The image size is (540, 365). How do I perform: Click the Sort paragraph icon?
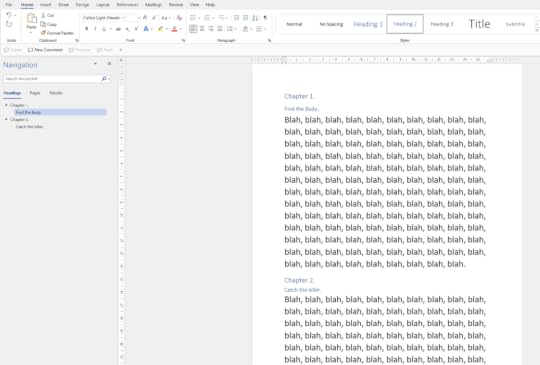[x=255, y=18]
